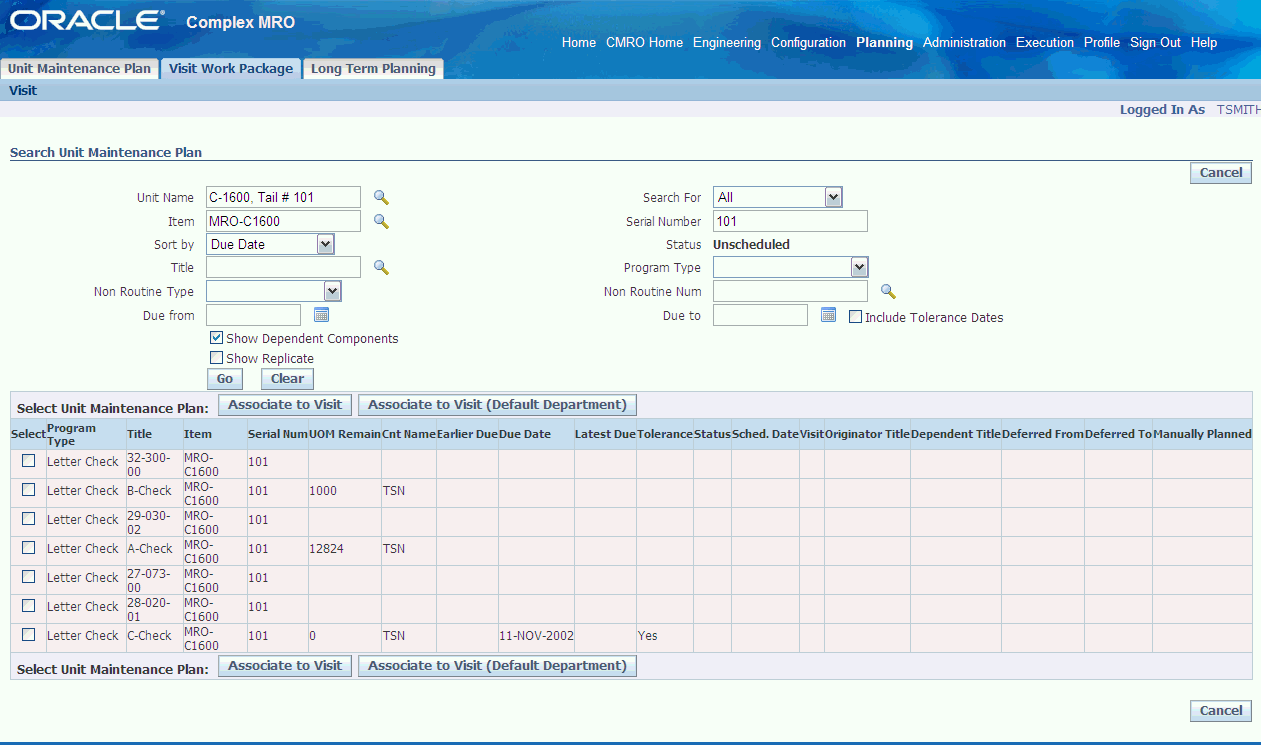This screenshot has width=1261, height=745.
Task: Select the A-Check row checkbox
Action: 28,548
